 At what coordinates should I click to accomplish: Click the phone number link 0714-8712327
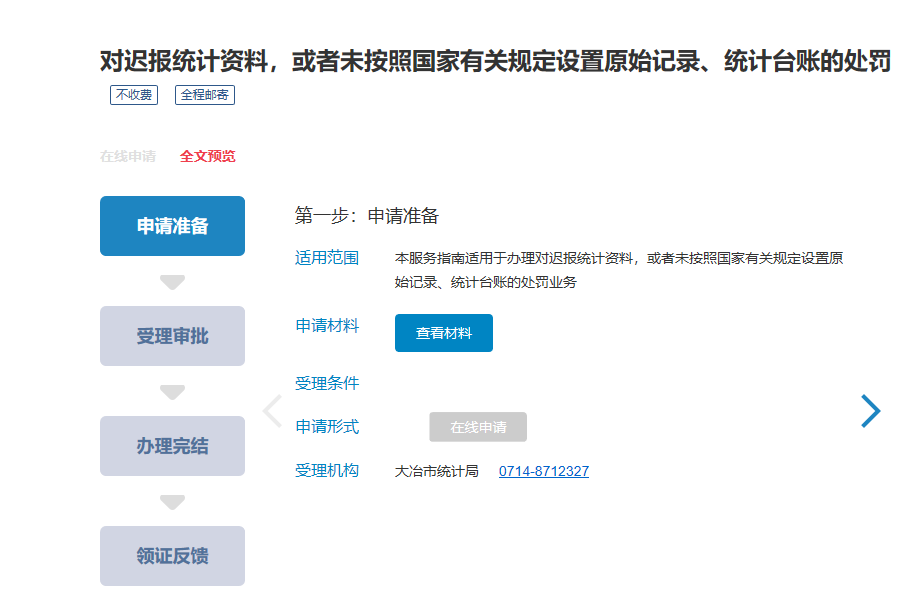pyautogui.click(x=543, y=471)
